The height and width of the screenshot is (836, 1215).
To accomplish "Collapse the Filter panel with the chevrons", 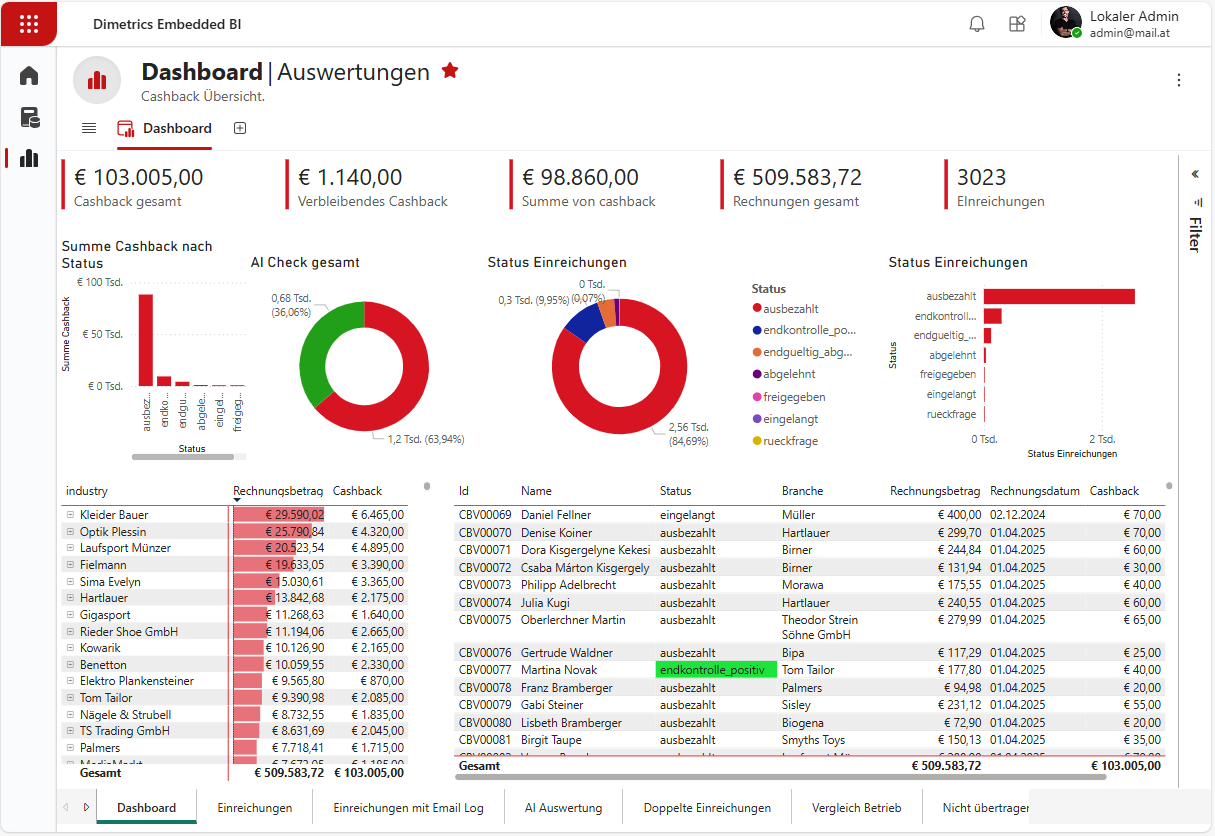I will click(1194, 172).
